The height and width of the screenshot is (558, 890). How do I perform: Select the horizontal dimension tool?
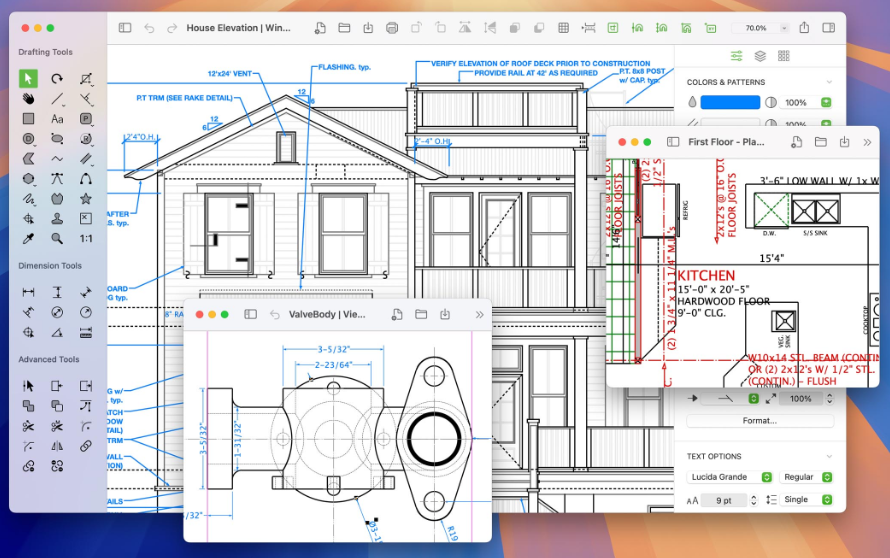(x=28, y=292)
